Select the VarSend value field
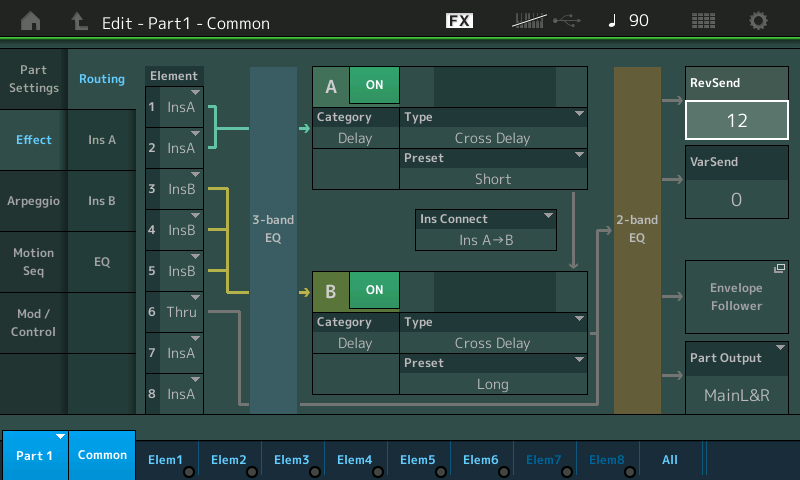The height and width of the screenshot is (480, 800). (x=736, y=199)
